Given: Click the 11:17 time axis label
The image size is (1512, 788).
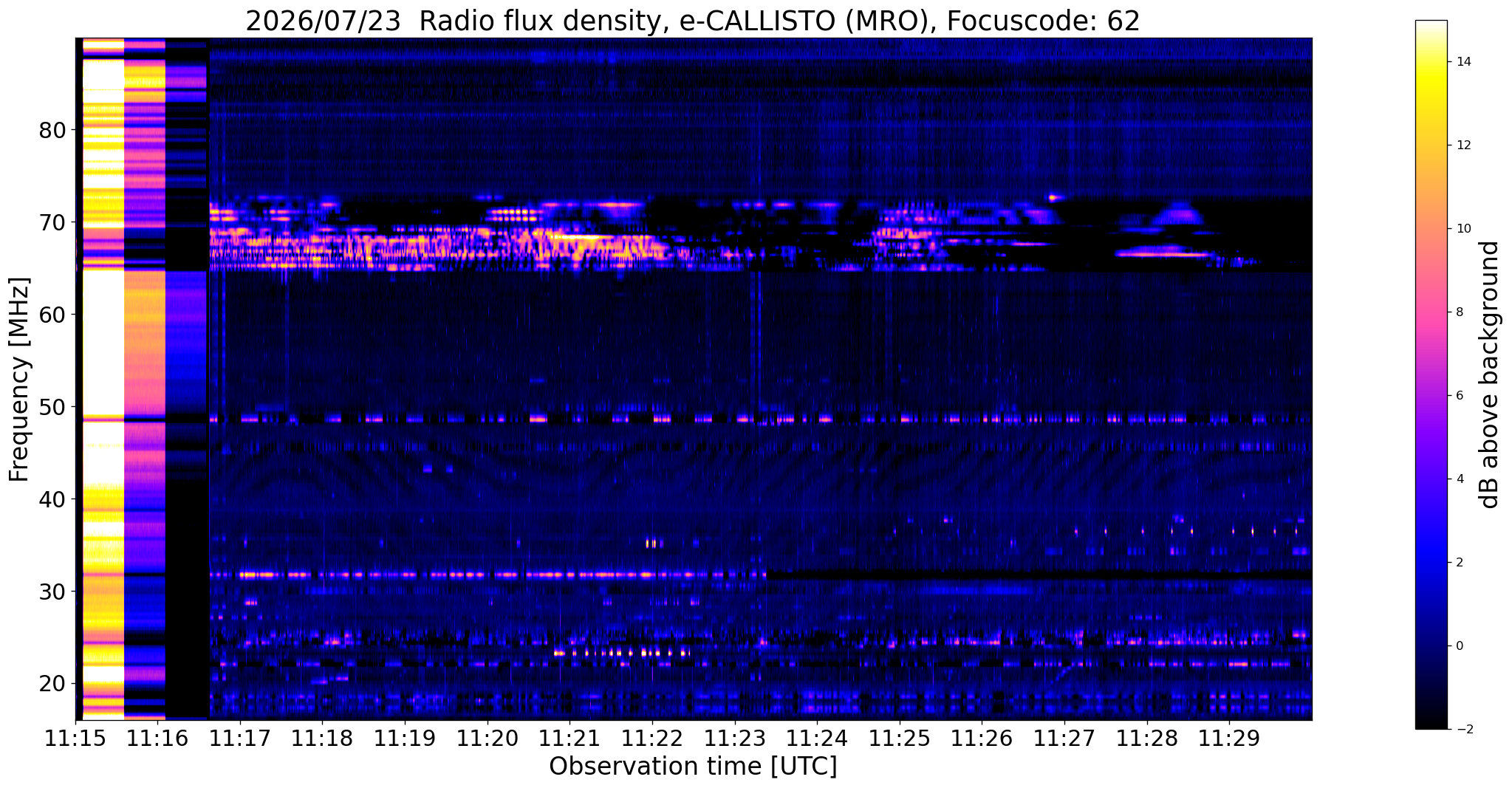Looking at the screenshot, I should coord(239,739).
